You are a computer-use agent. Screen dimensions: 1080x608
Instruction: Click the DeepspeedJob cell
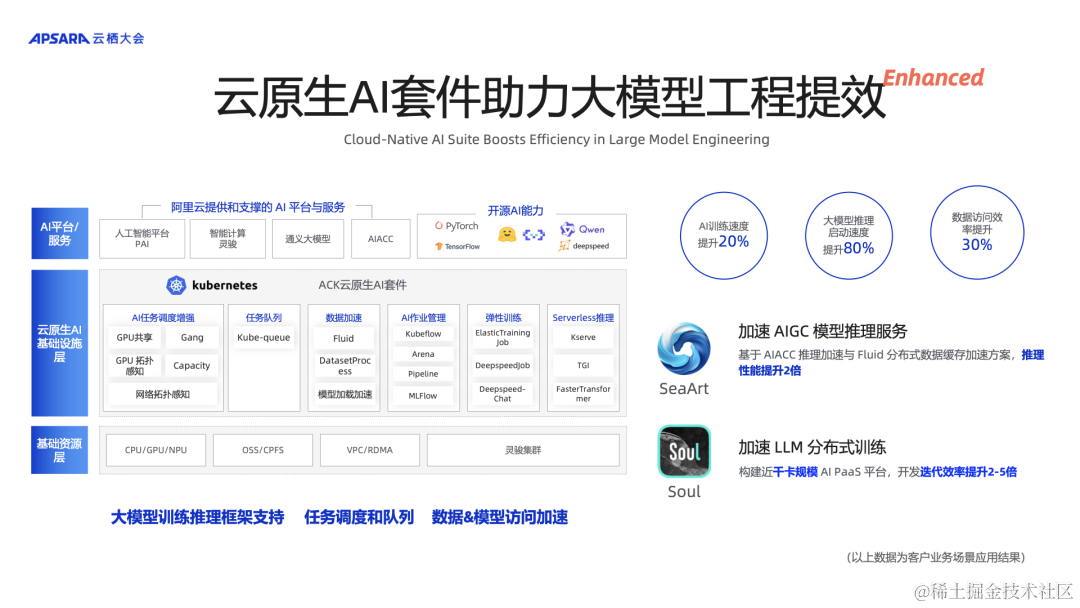[x=503, y=366]
